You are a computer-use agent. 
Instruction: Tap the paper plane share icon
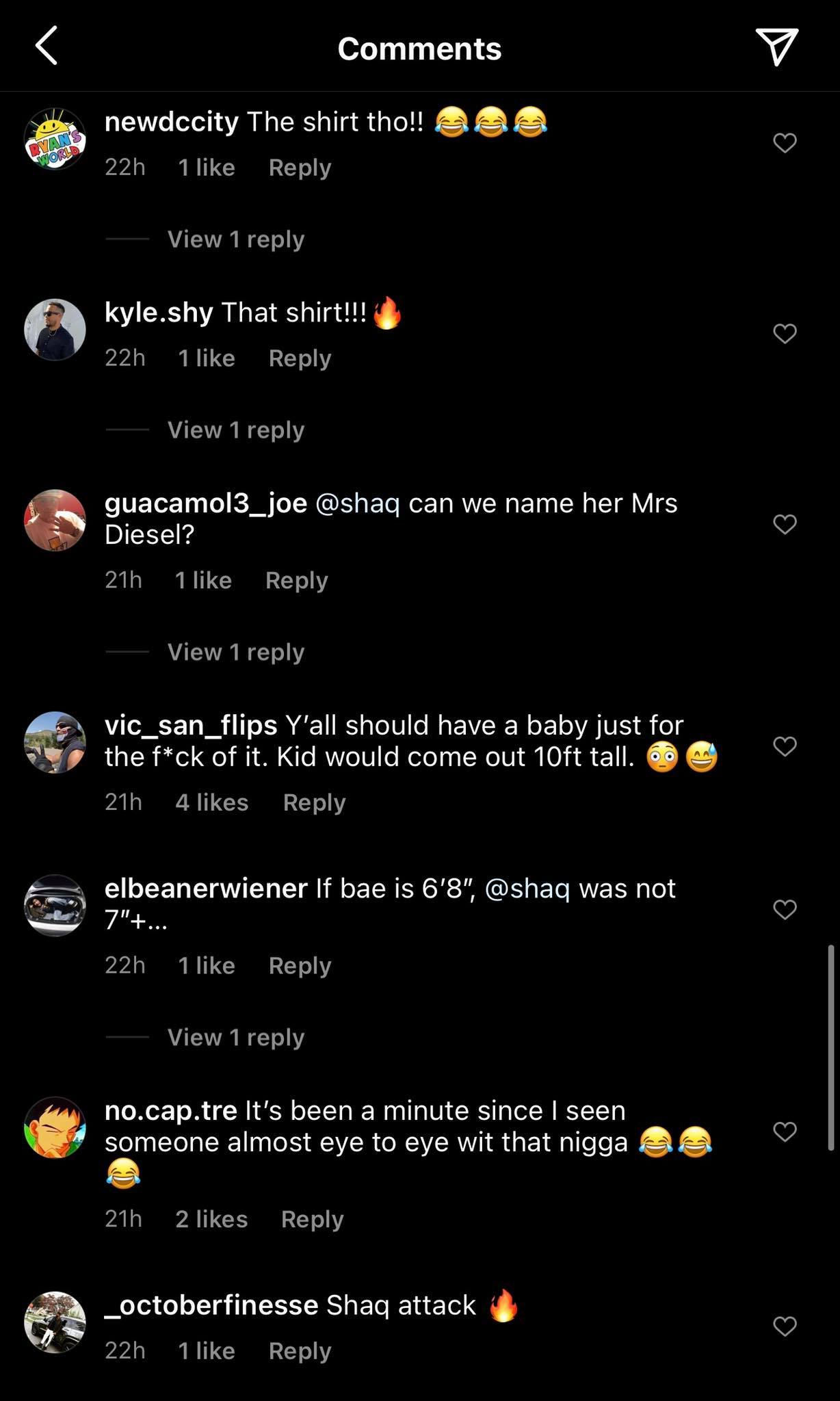click(x=776, y=47)
